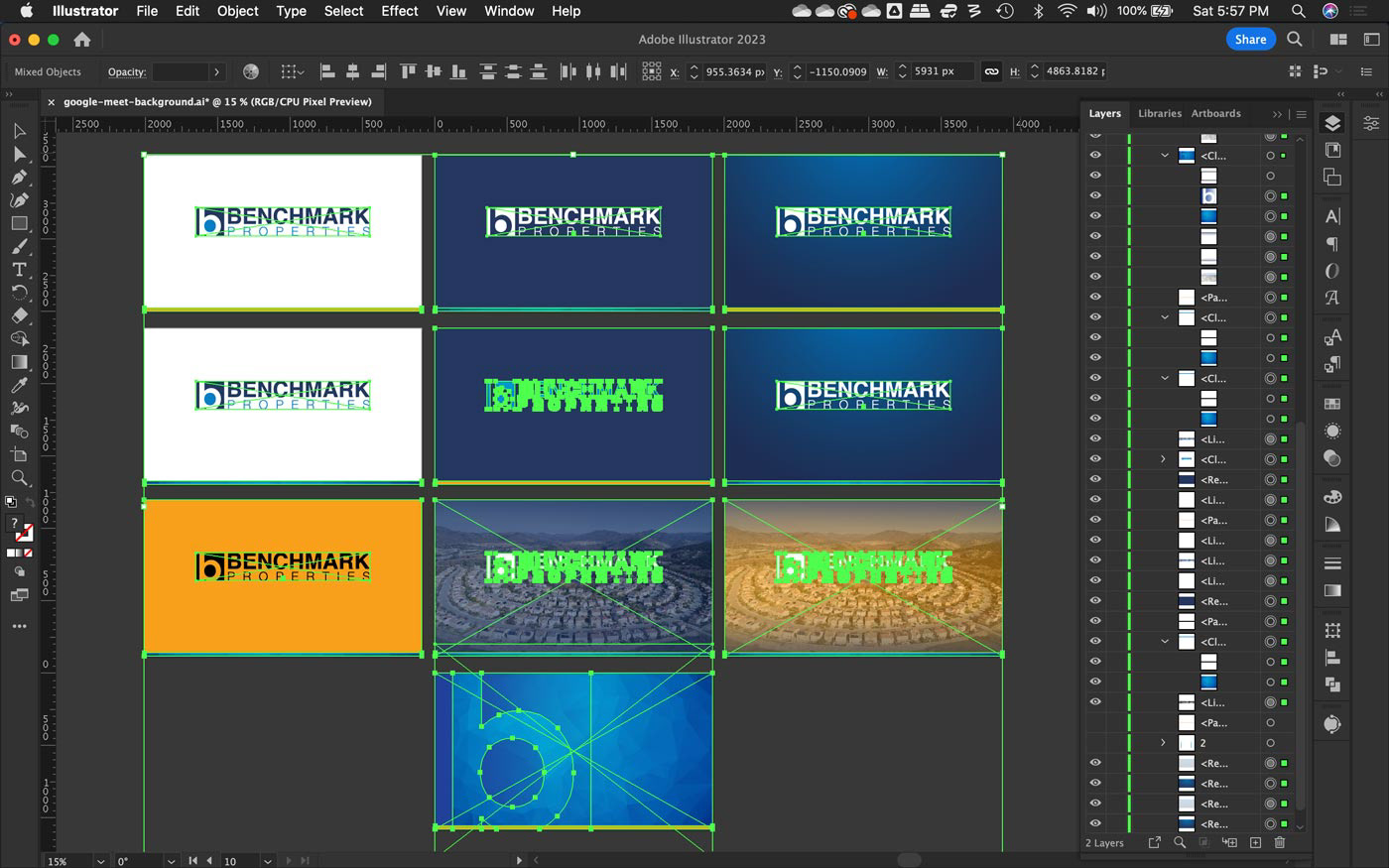Click the Recolor Artwork icon in control bar

point(251,71)
